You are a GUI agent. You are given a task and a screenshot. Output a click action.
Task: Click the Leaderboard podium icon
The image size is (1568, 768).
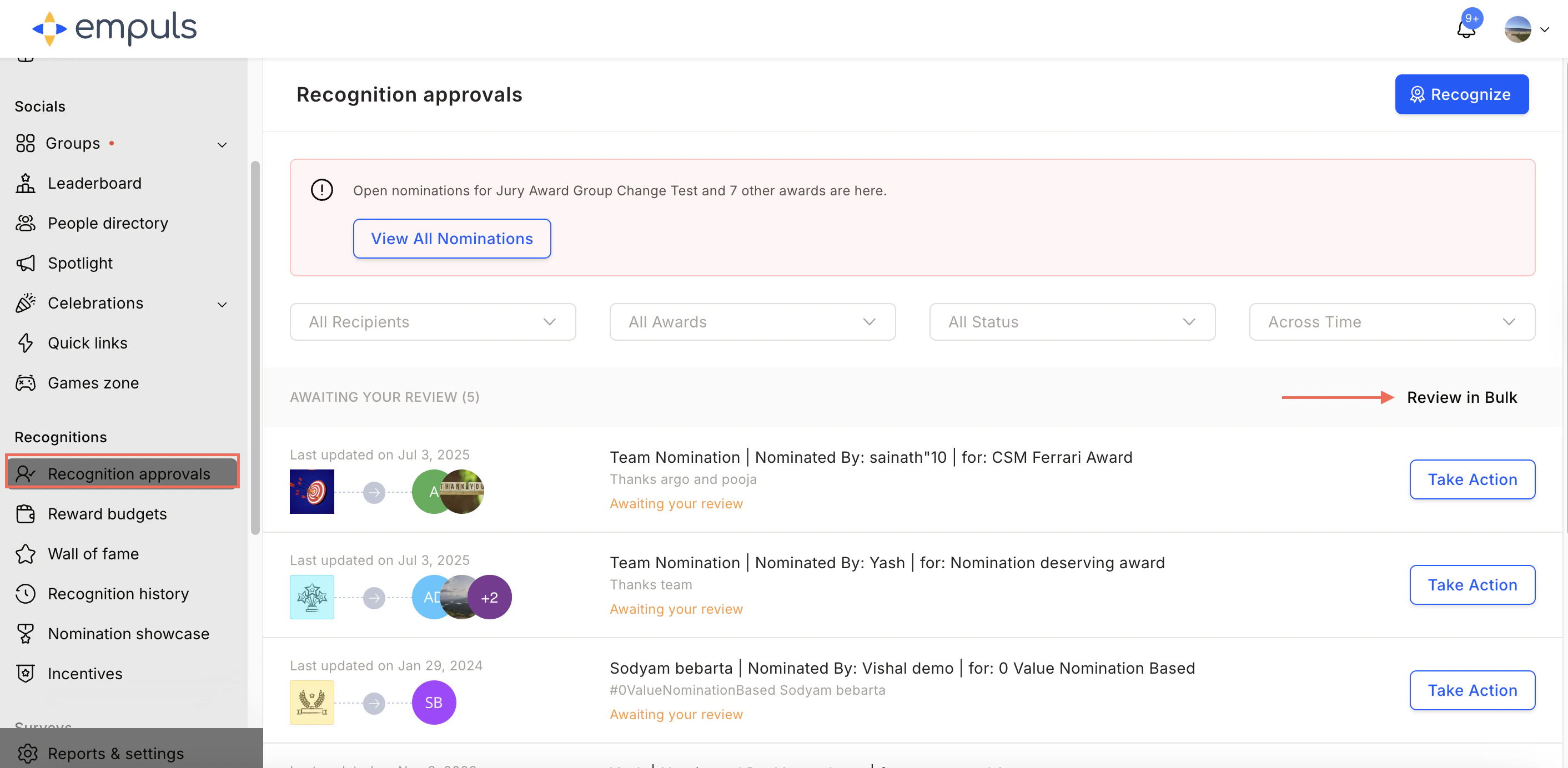[26, 183]
